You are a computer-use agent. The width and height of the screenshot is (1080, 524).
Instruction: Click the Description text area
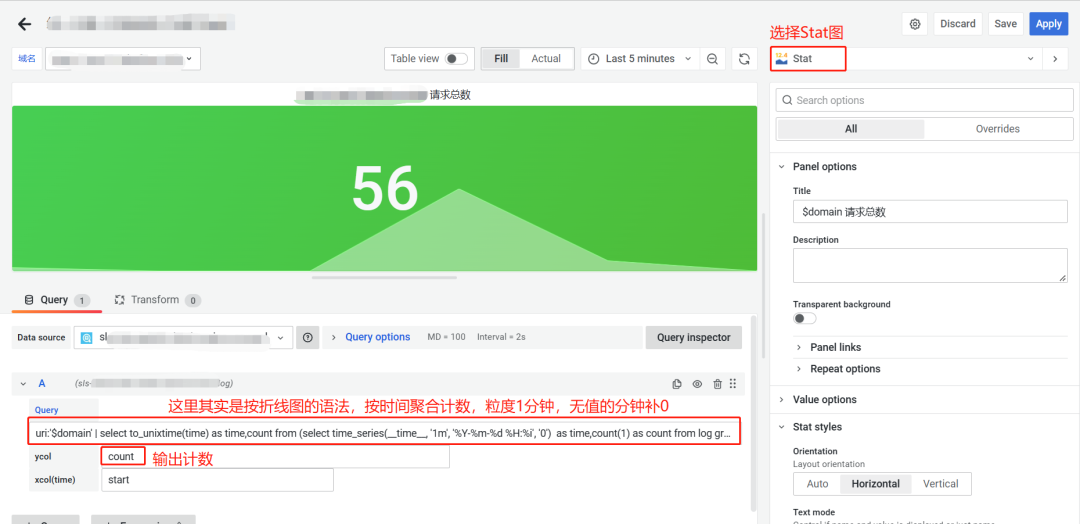[930, 265]
